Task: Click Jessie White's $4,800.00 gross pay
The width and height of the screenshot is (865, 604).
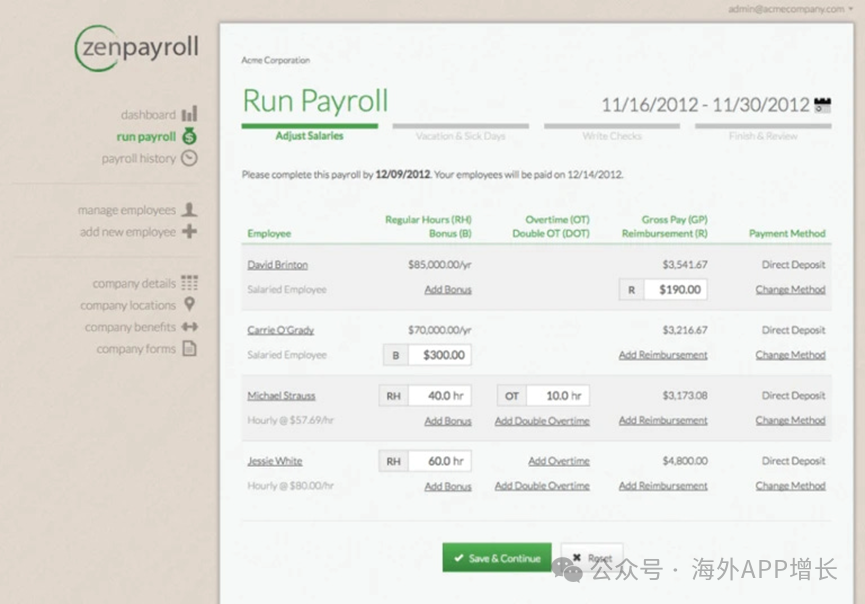Action: (x=685, y=461)
